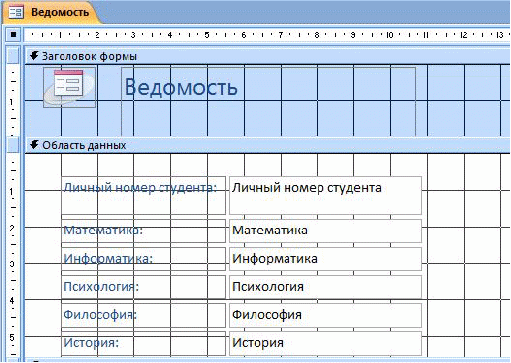The image size is (511, 363).
Task: Select the form logo image in header
Action: 70,87
